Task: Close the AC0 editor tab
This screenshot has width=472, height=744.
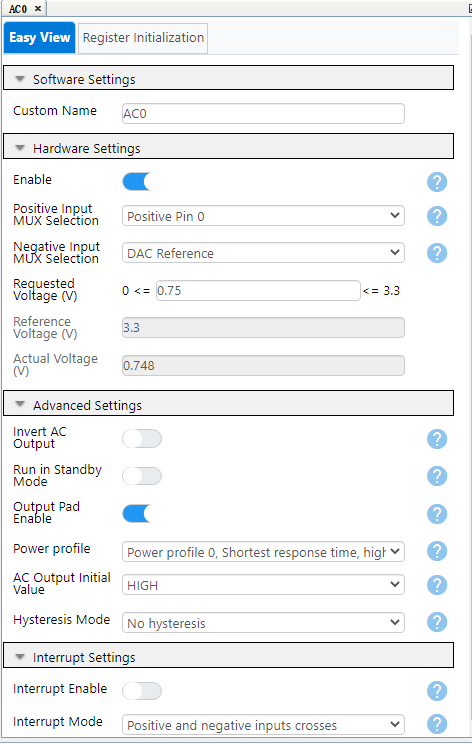Action: coord(38,9)
